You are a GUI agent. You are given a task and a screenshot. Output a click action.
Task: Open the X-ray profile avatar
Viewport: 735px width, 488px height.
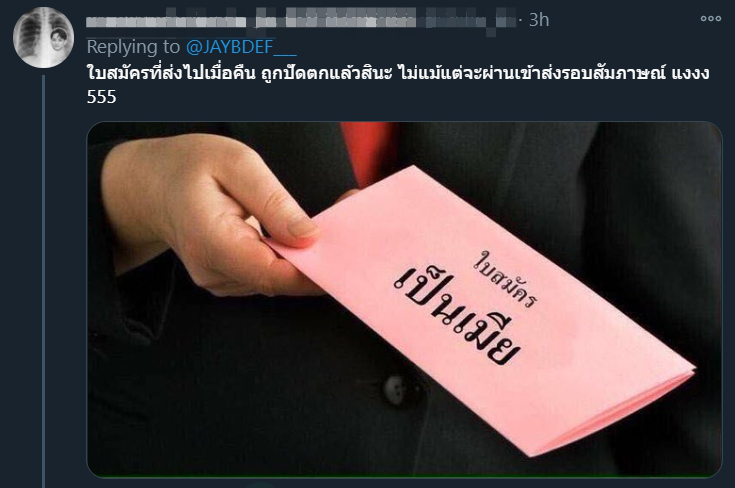[43, 38]
